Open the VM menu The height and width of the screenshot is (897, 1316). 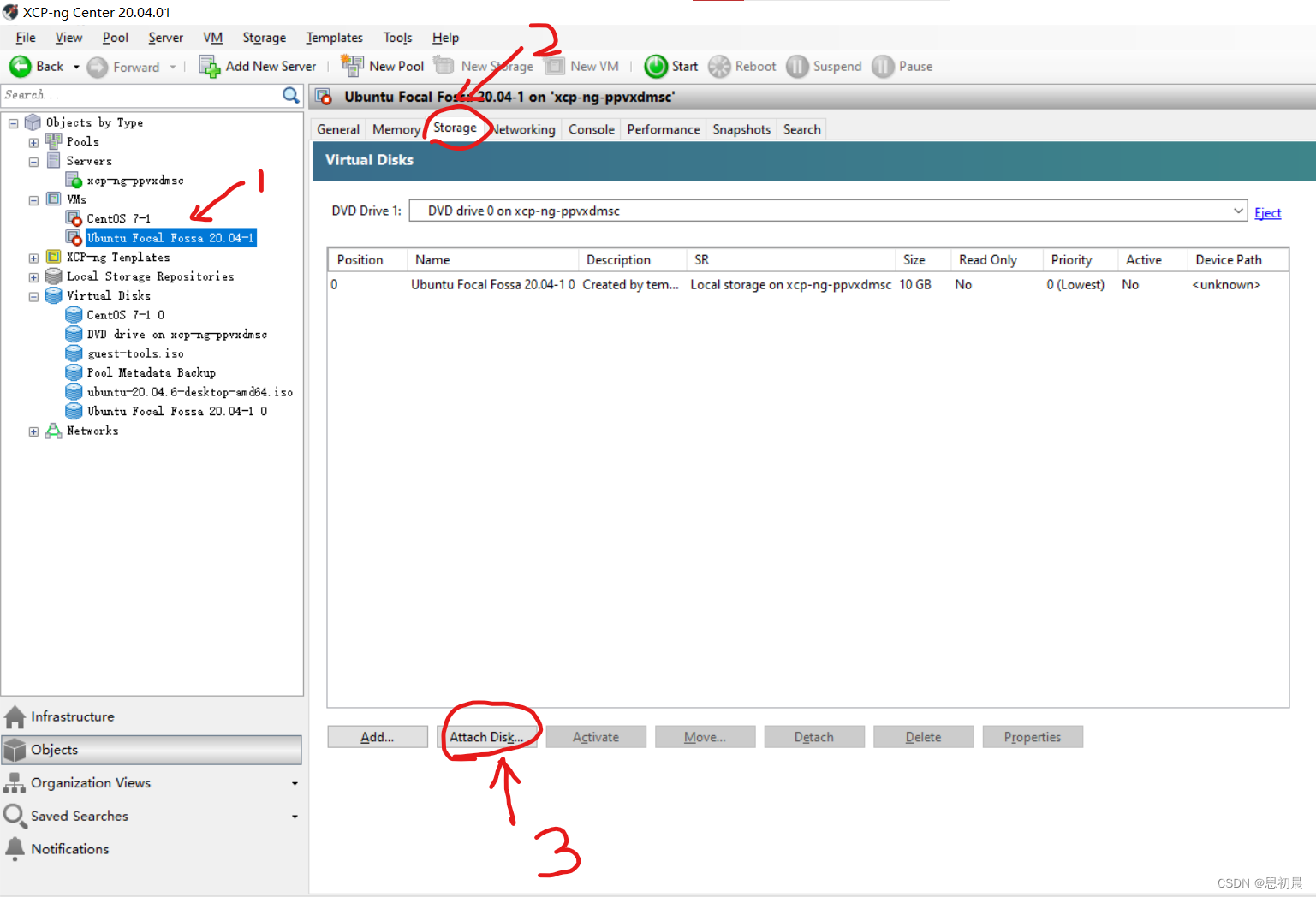coord(213,38)
